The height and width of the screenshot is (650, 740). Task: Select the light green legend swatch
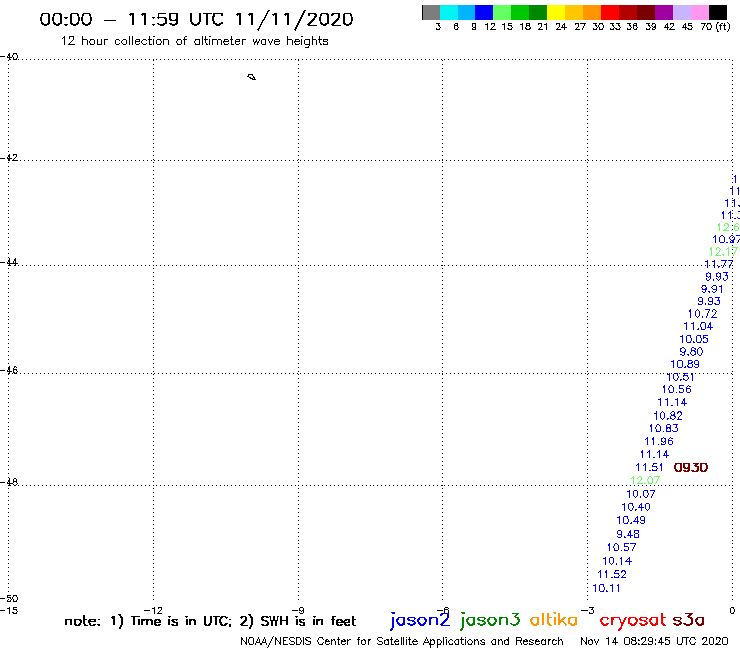click(502, 12)
